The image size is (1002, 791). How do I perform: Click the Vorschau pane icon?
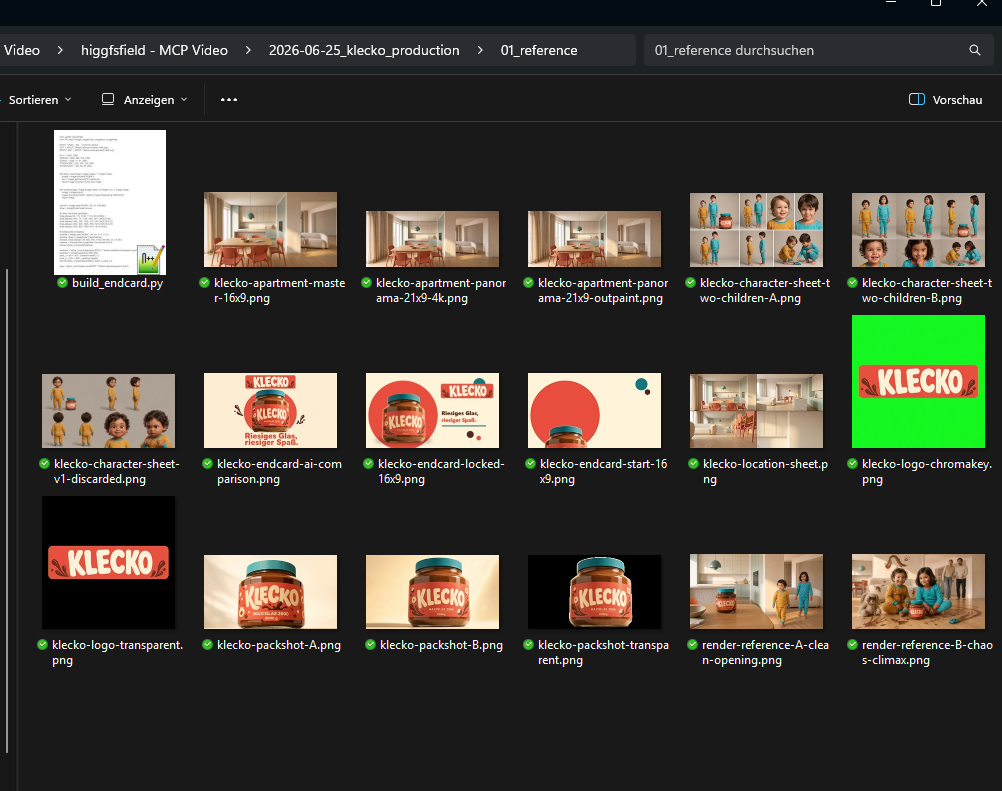pos(916,99)
